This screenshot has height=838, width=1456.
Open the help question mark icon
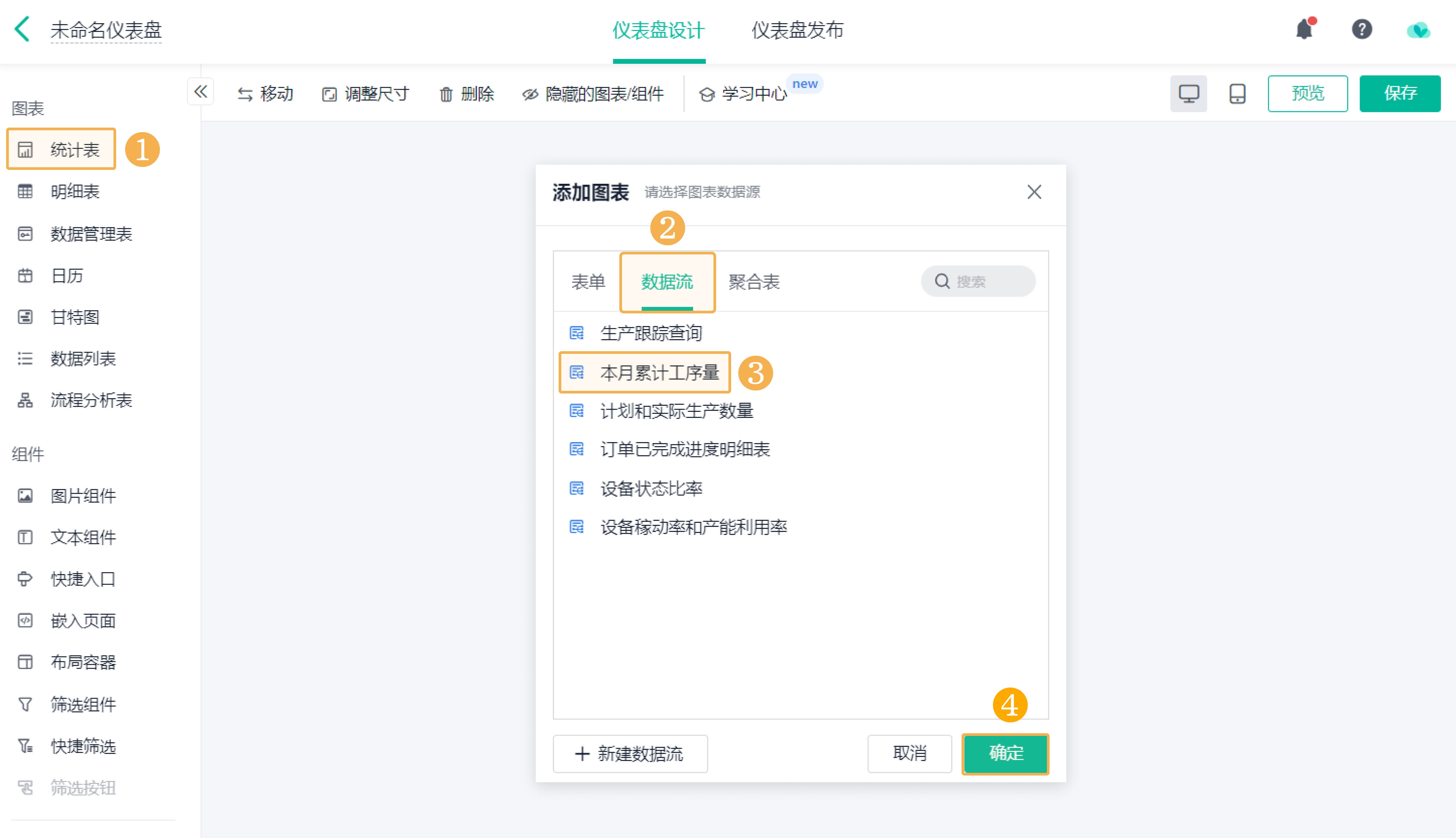1361,29
